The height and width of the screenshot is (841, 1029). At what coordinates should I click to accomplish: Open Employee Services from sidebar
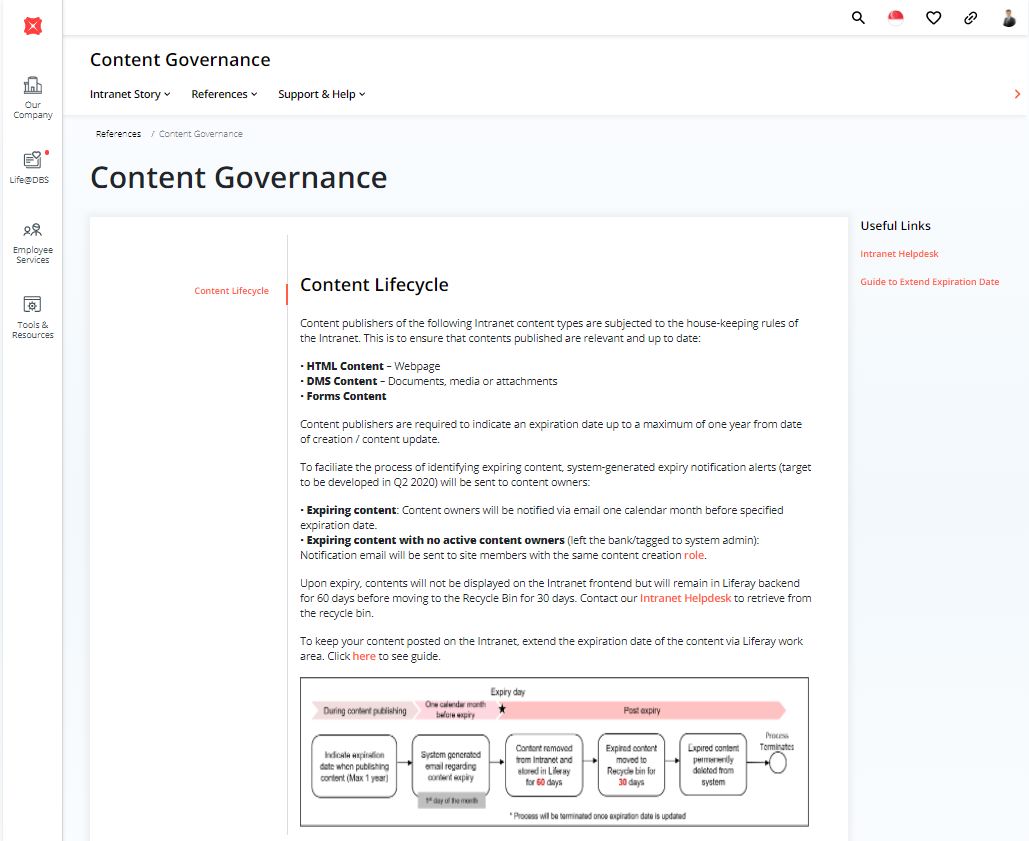point(33,242)
